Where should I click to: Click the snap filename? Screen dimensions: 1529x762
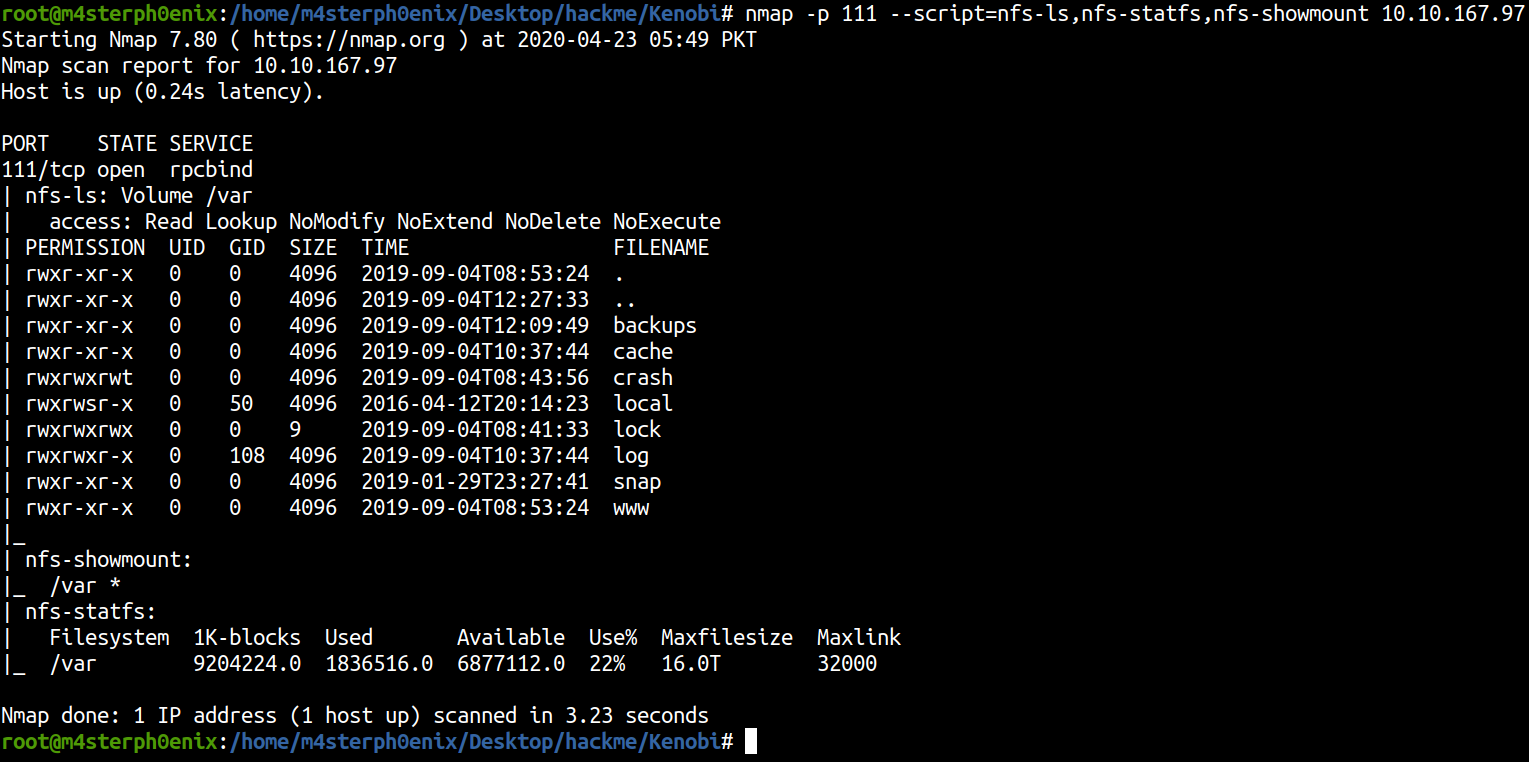coord(637,482)
